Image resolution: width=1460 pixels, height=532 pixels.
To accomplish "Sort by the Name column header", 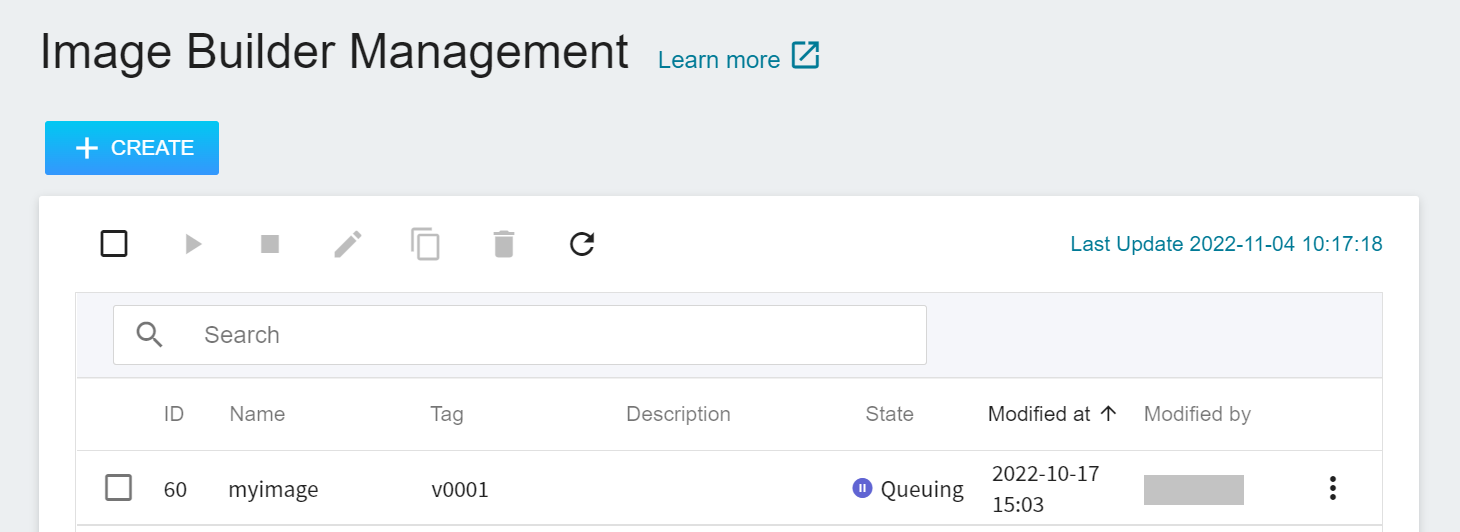I will point(257,414).
